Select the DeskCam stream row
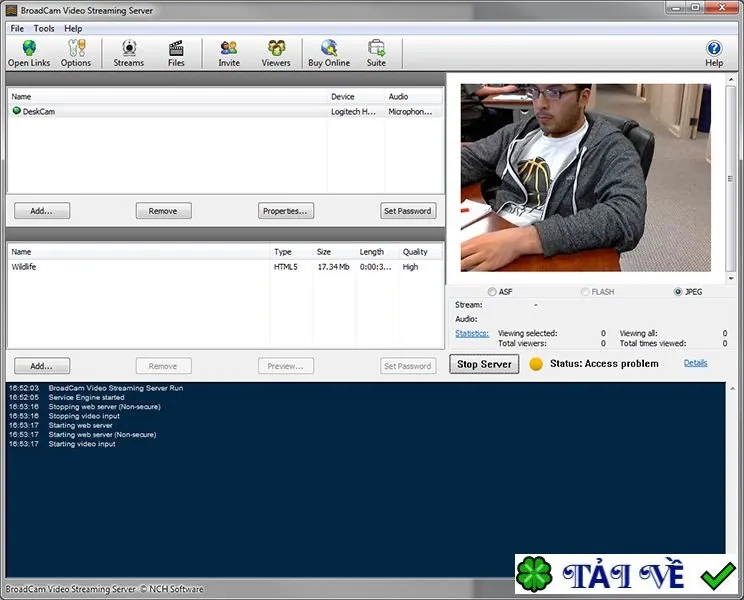744x600 pixels. (225, 111)
